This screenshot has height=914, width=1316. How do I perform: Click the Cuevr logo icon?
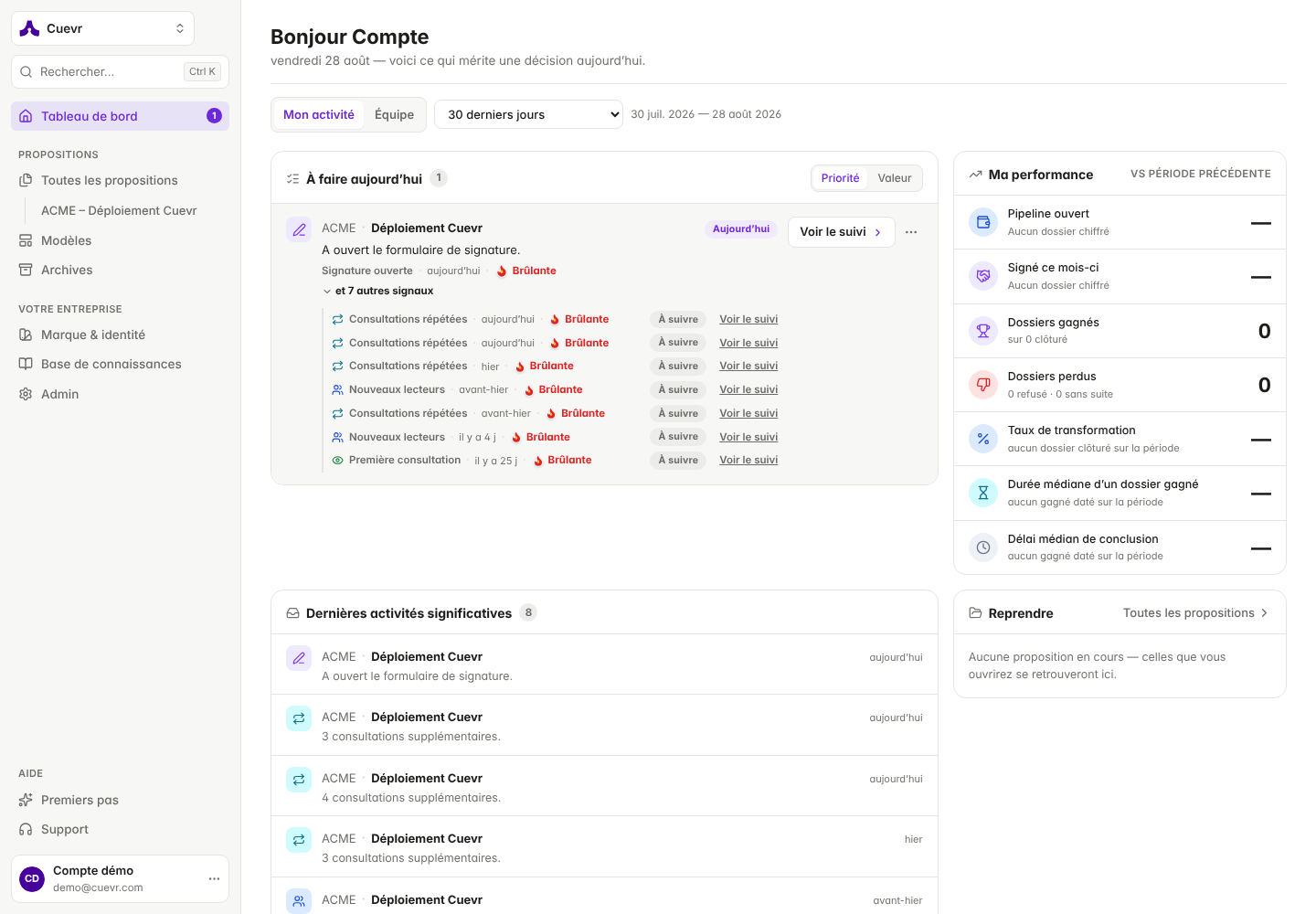pyautogui.click(x=29, y=28)
